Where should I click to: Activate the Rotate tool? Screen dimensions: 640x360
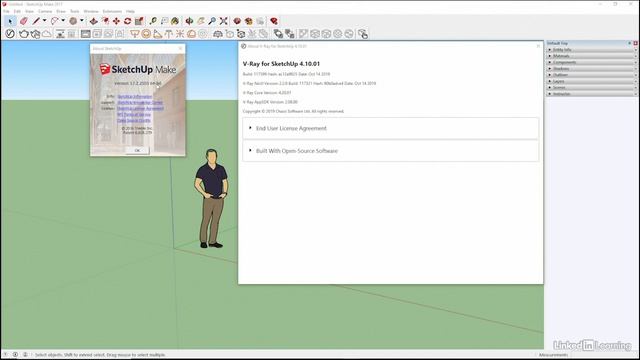pos(127,21)
